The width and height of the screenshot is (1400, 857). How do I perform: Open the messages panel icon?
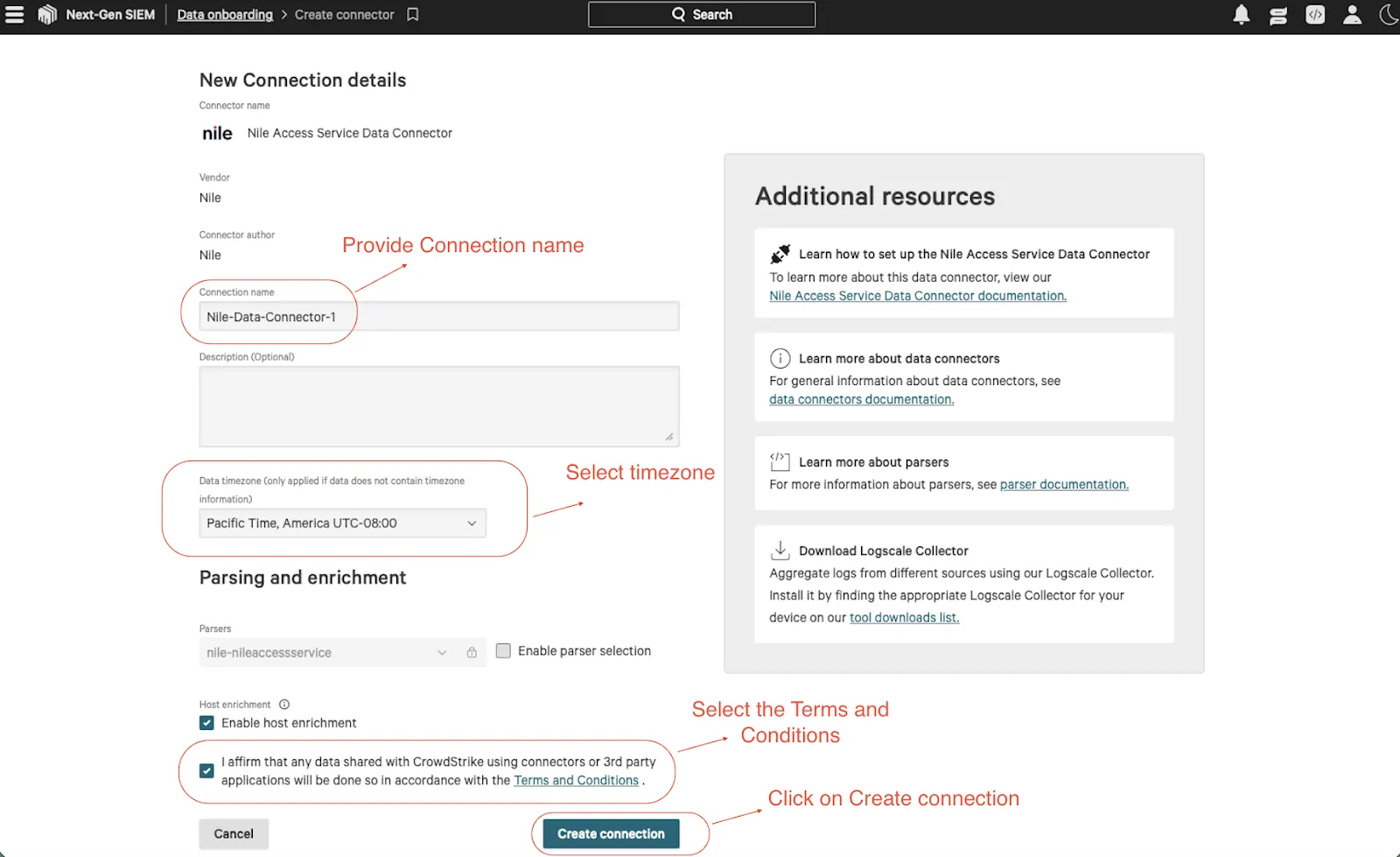coord(1278,15)
